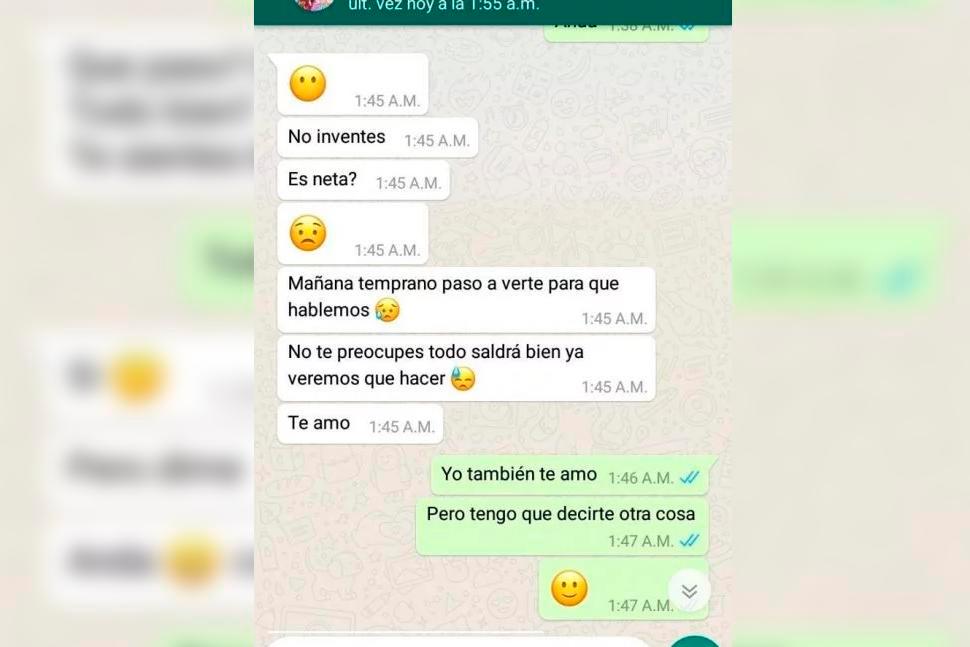Select 'Pero tengo que decirte otra cosa' message
The image size is (970, 647).
pos(562,526)
